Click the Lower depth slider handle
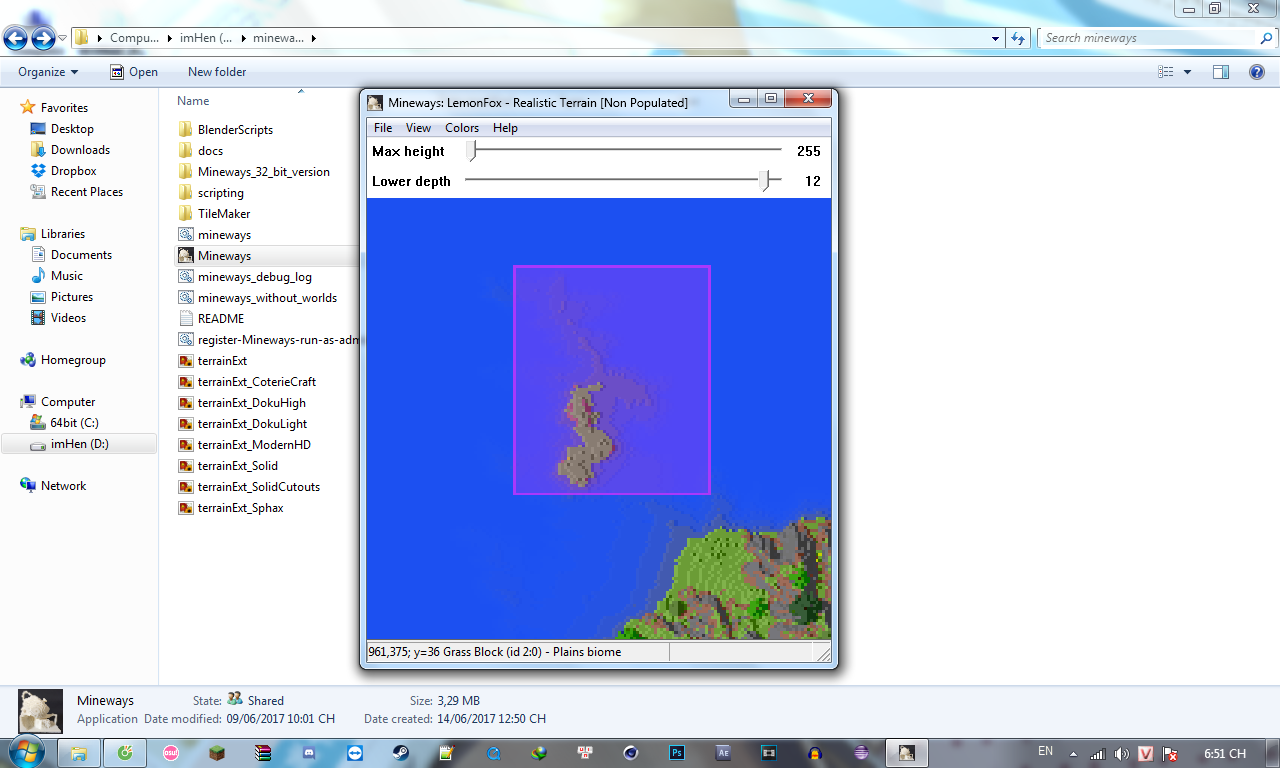This screenshot has width=1280, height=768. click(x=766, y=180)
